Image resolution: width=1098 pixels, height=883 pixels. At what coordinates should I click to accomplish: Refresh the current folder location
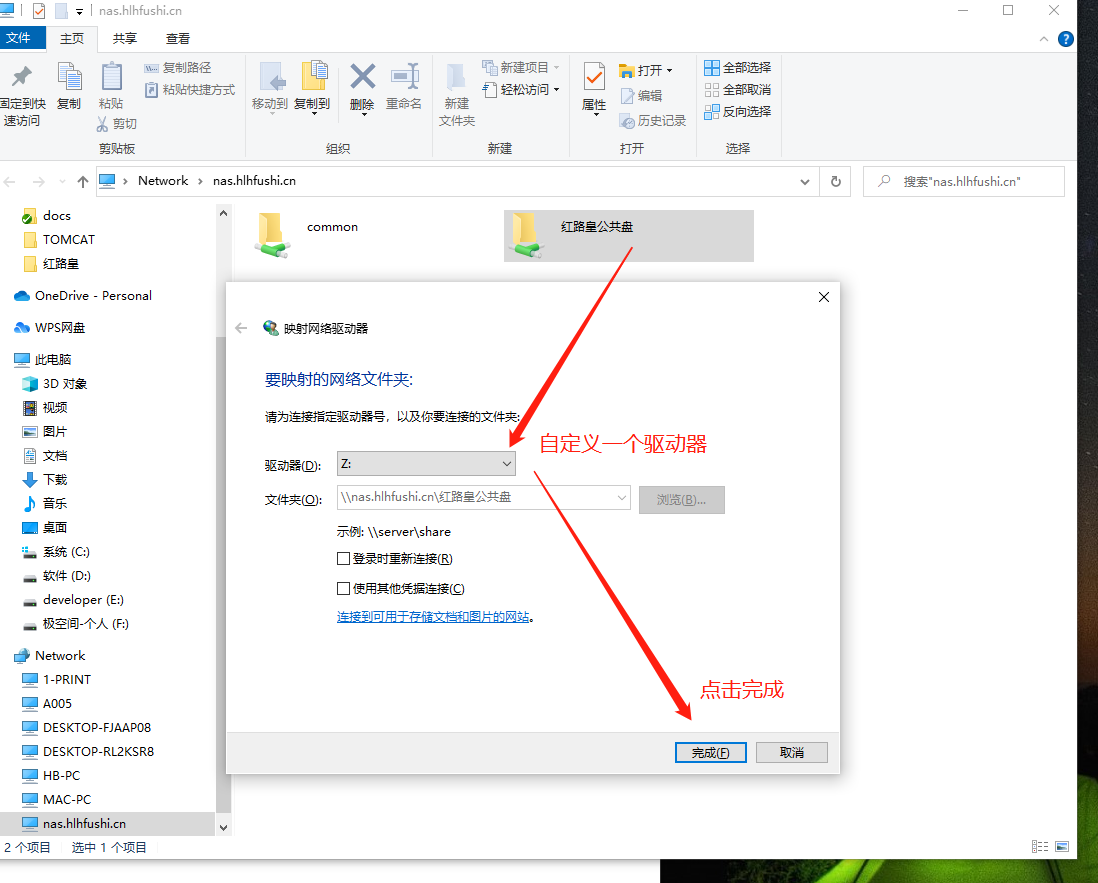tap(835, 181)
